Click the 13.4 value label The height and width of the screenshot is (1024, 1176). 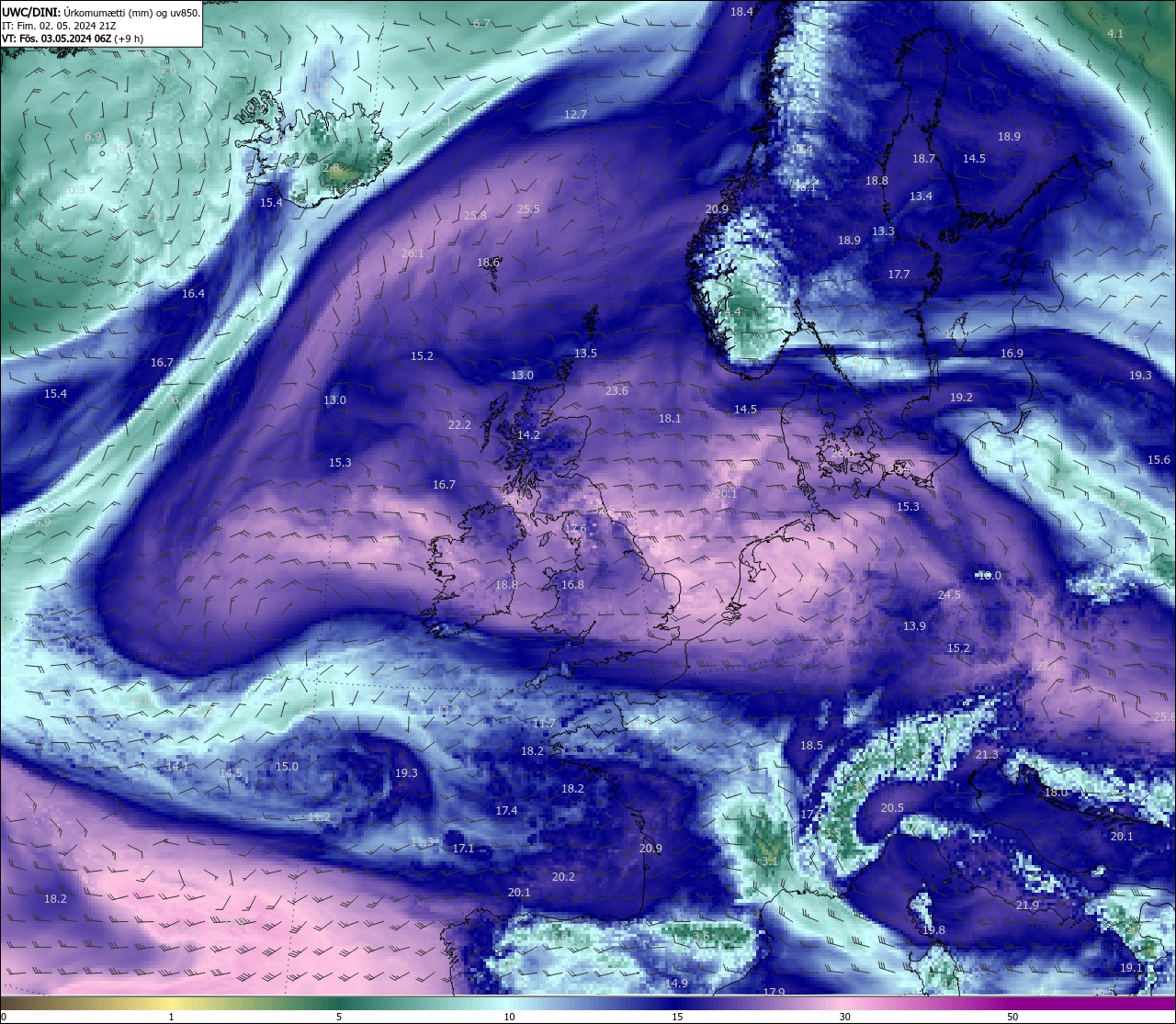pyautogui.click(x=921, y=197)
